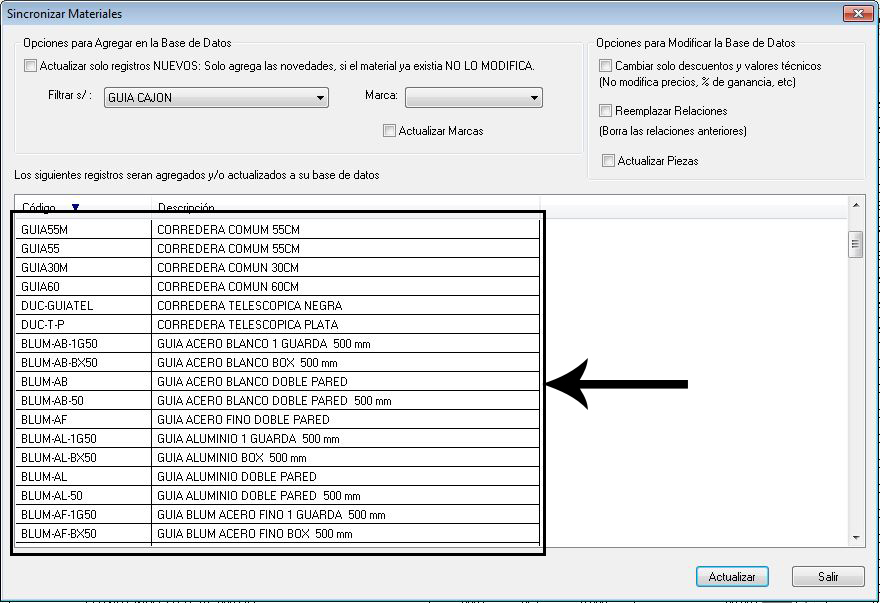Click GUIA ALUMINIO DOBLE PARED description

[x=236, y=477]
